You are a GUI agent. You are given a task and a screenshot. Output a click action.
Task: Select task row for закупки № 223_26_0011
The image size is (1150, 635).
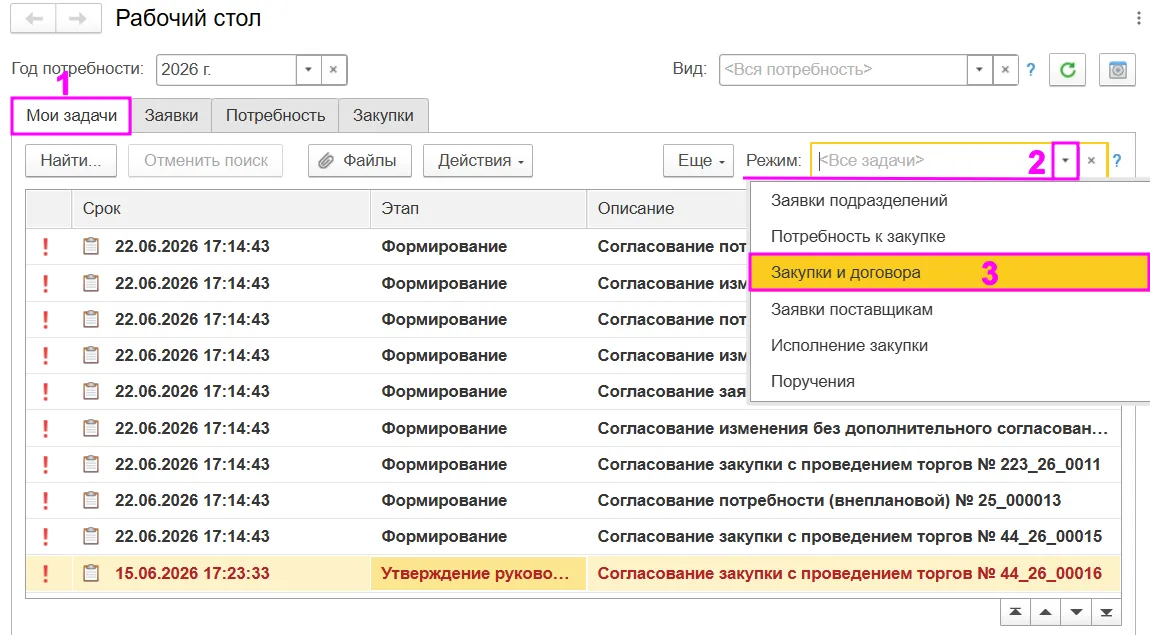(573, 464)
